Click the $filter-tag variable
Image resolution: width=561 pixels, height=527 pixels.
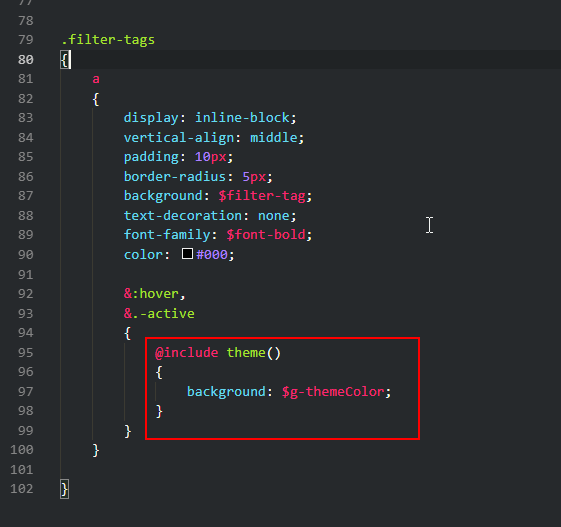click(x=262, y=196)
